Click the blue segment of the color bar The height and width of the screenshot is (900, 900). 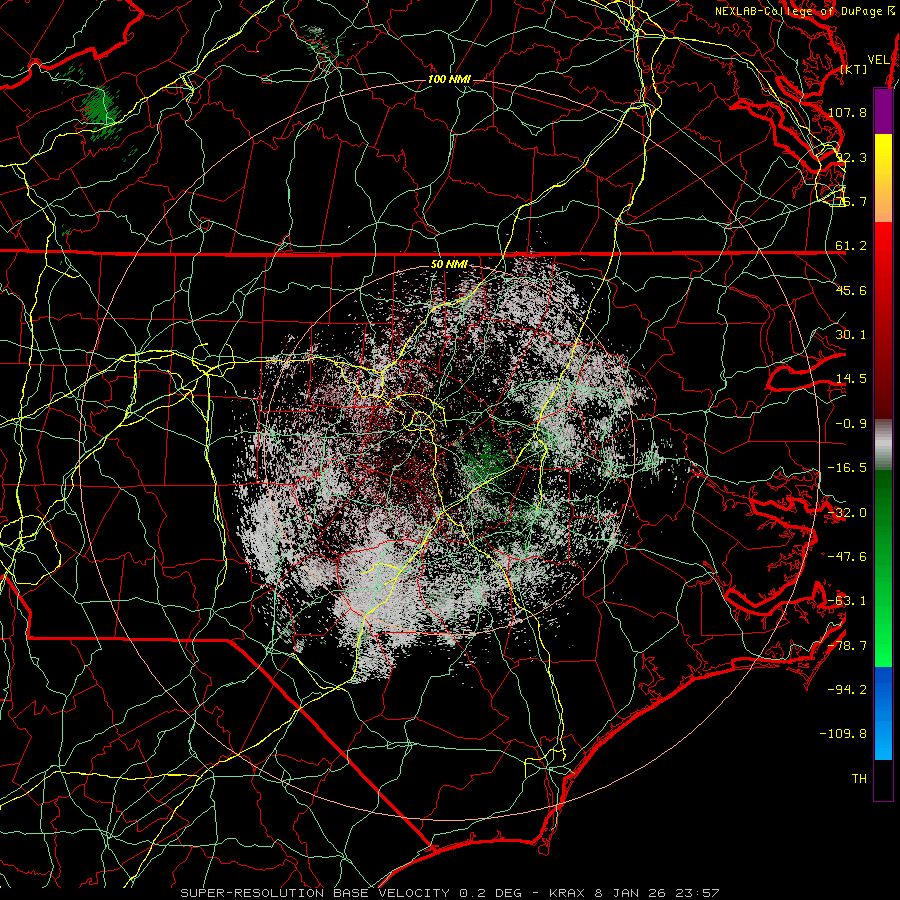tap(883, 713)
